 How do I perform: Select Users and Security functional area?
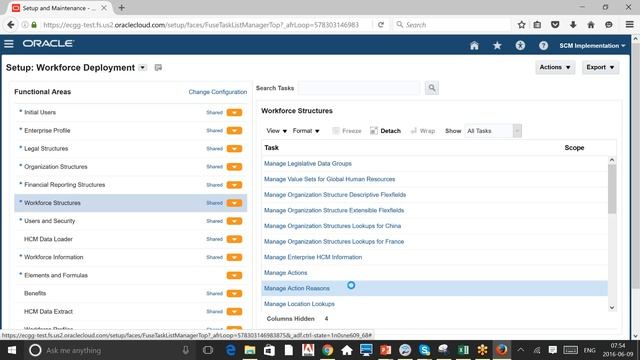(x=49, y=221)
